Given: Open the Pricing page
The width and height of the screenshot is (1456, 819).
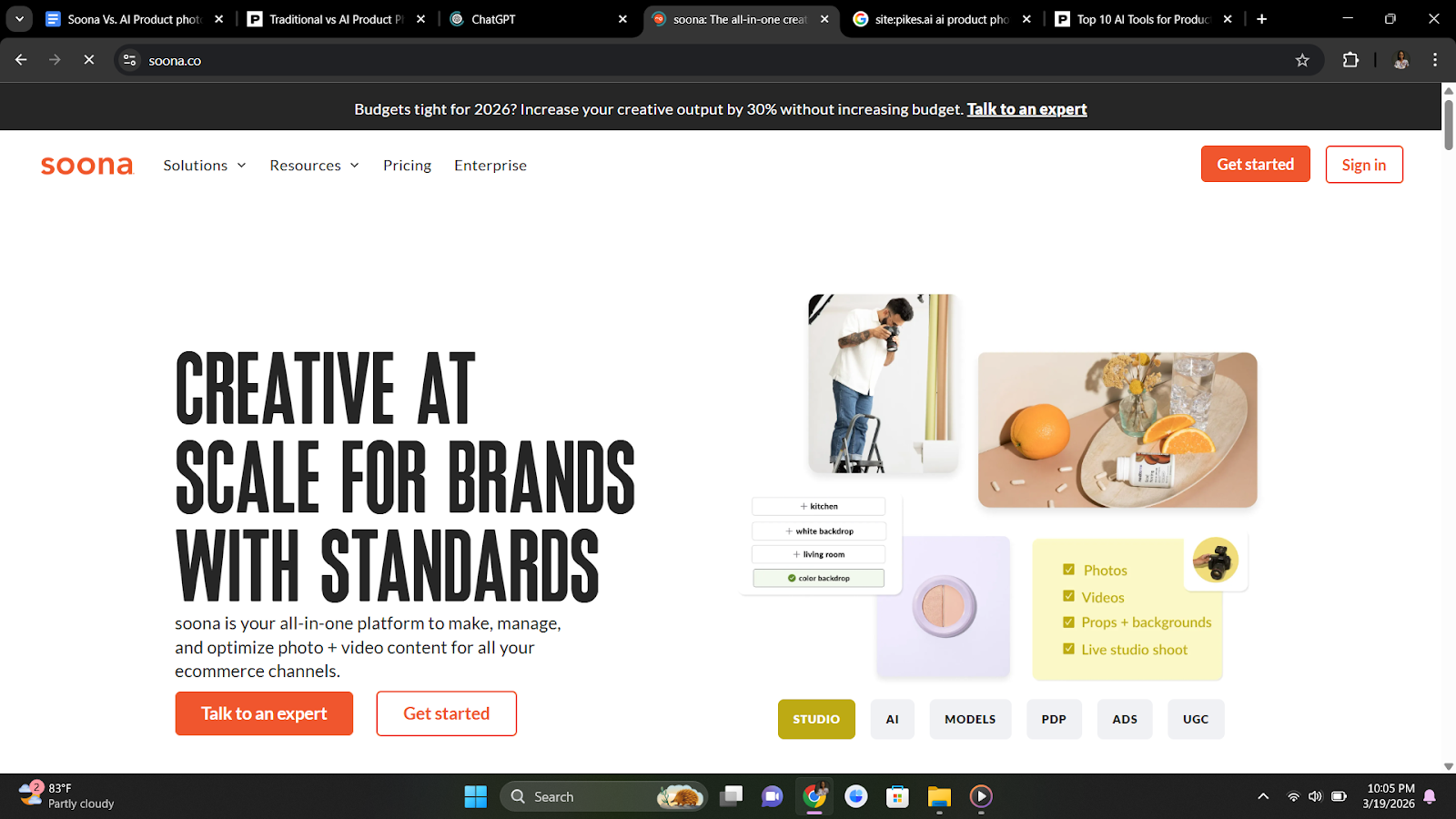Looking at the screenshot, I should click(407, 166).
